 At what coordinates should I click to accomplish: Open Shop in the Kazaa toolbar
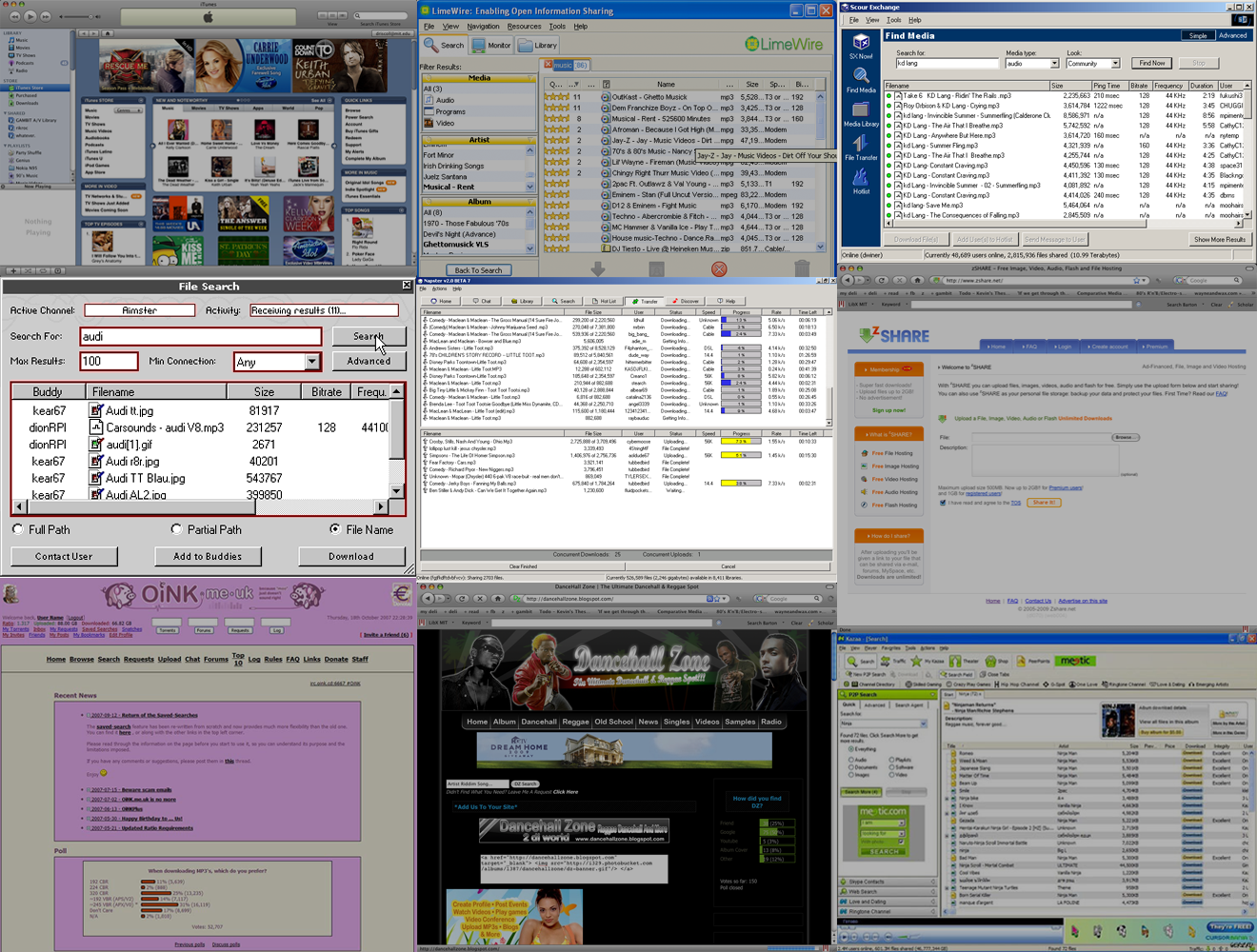point(996,661)
